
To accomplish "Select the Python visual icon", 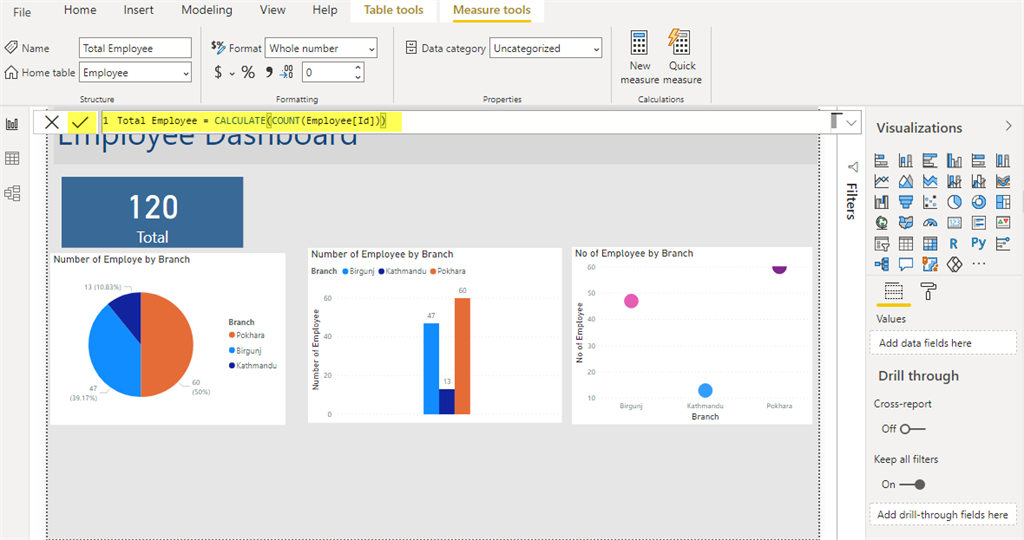I will [978, 243].
